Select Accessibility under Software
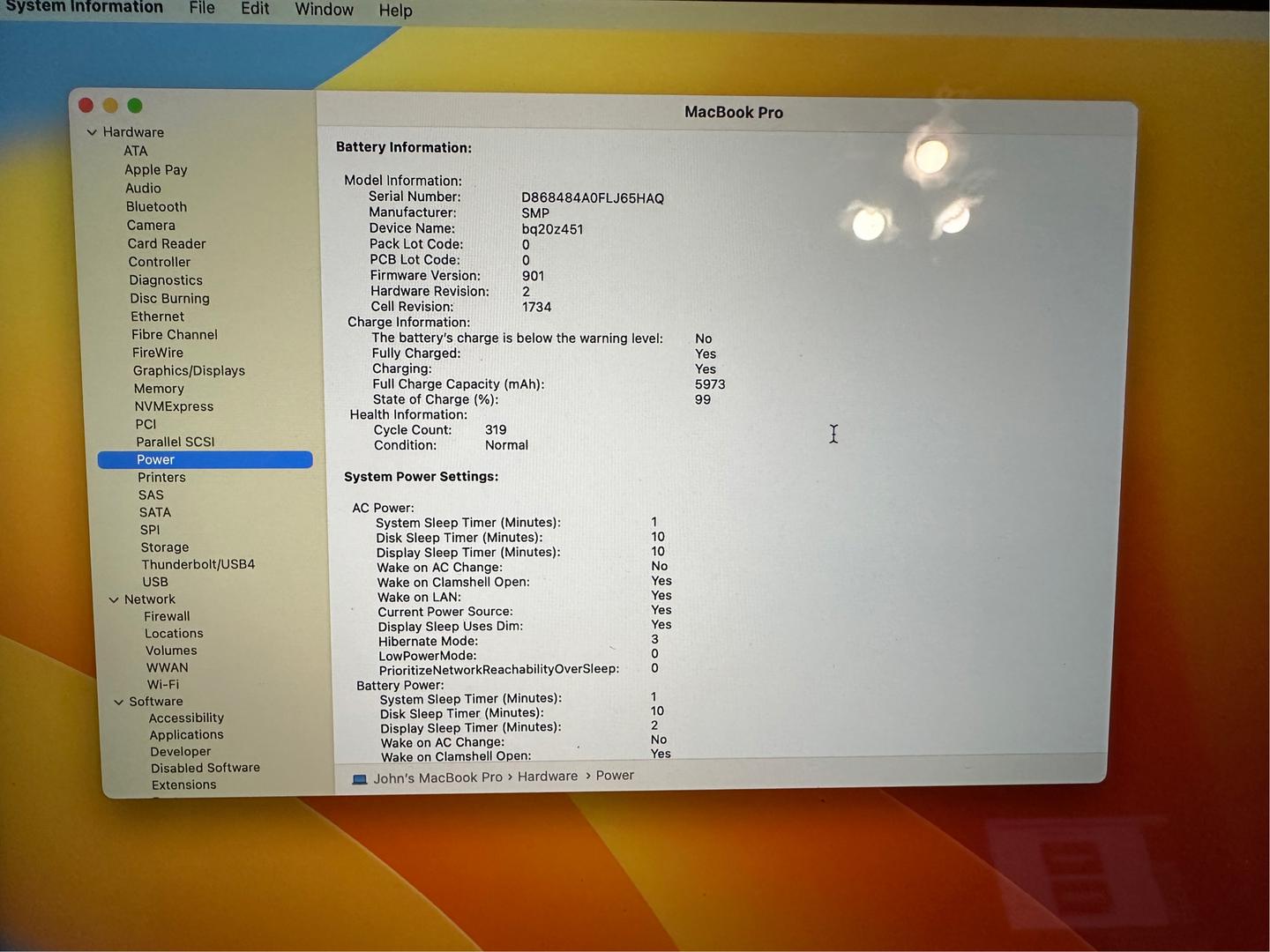The width and height of the screenshot is (1270, 952). [186, 718]
